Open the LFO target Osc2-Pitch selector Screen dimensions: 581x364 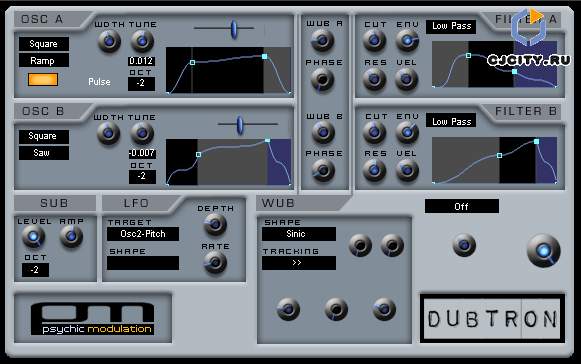click(143, 234)
